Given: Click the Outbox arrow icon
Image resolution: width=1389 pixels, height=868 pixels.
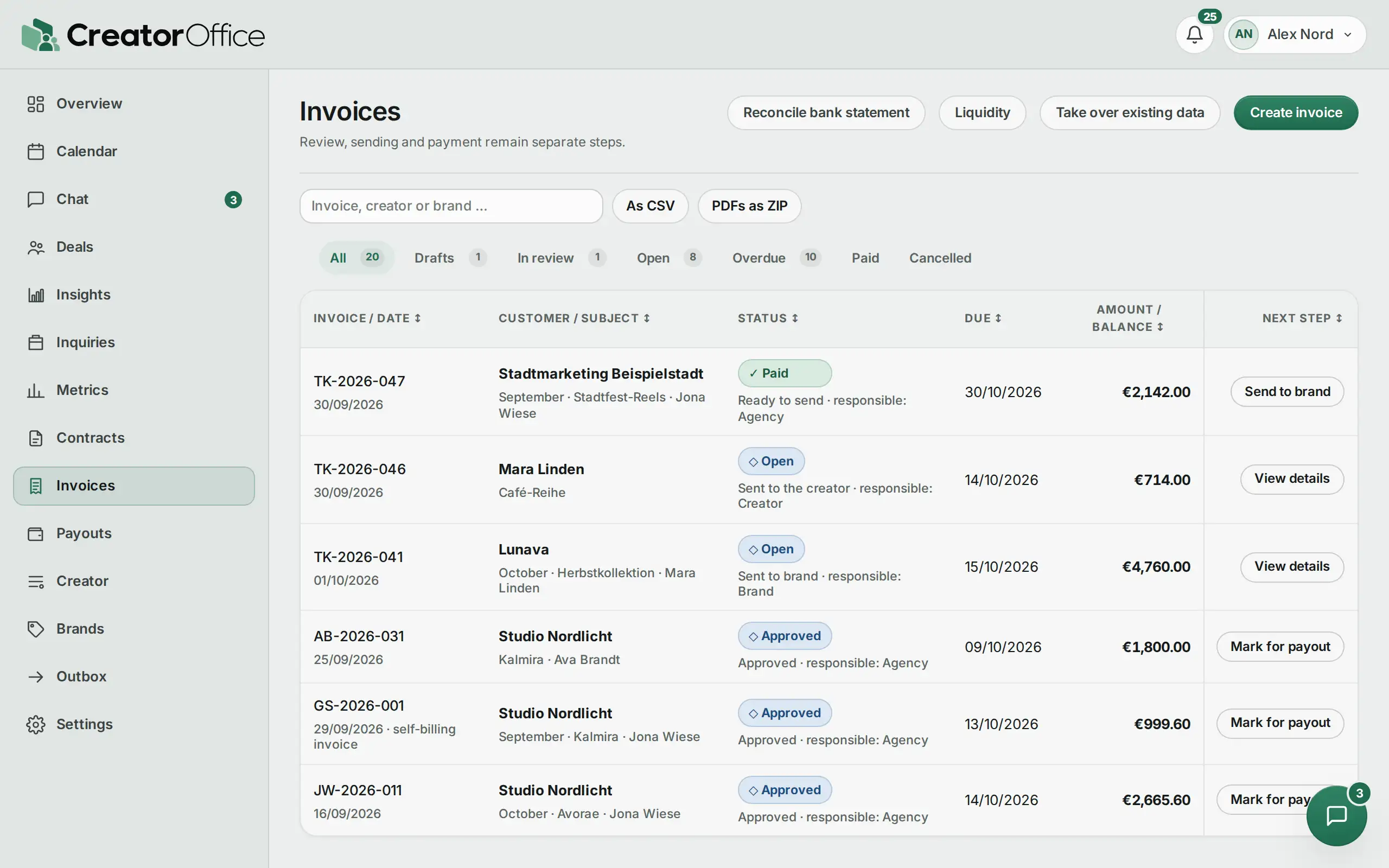Looking at the screenshot, I should (x=36, y=676).
